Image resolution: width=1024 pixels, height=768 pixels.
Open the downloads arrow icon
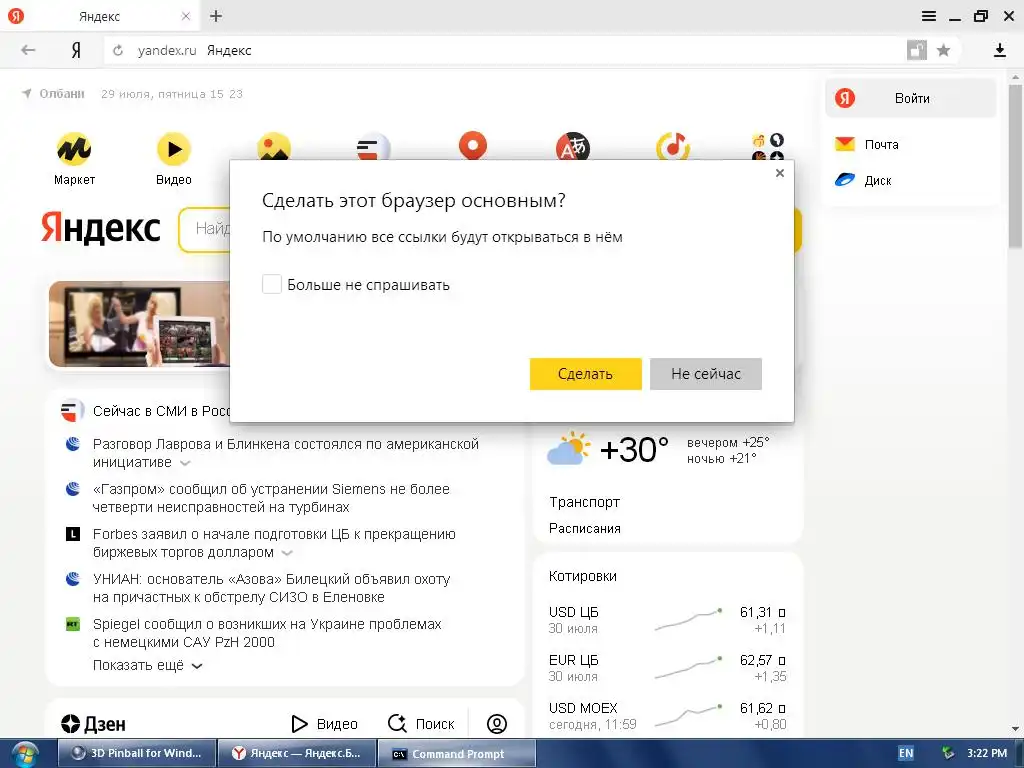pyautogui.click(x=999, y=50)
